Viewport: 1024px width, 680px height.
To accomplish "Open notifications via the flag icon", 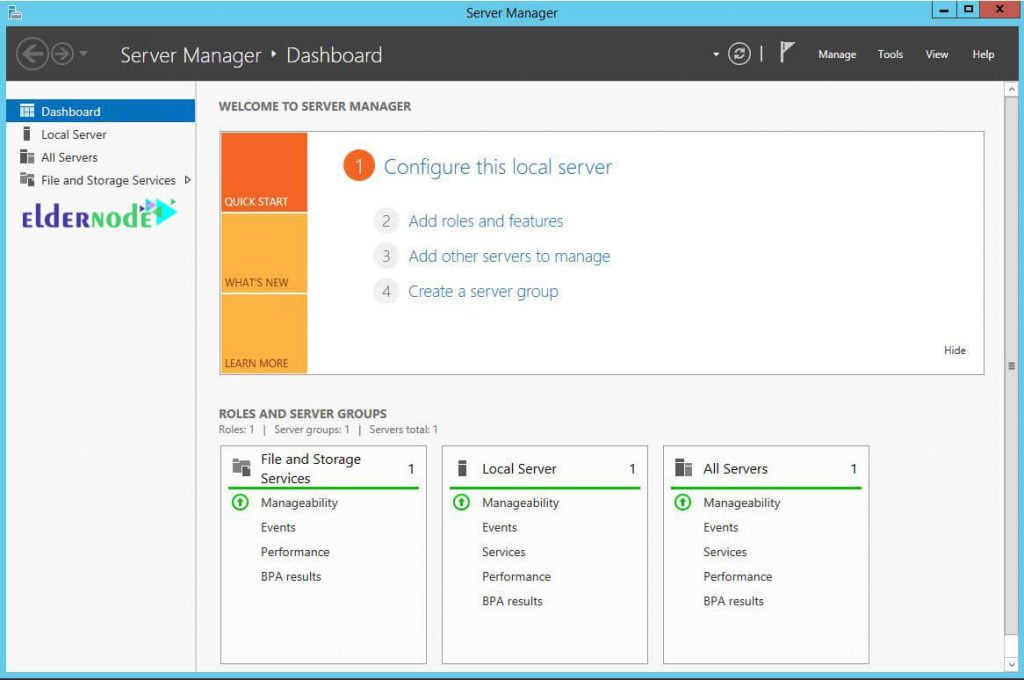I will point(789,50).
